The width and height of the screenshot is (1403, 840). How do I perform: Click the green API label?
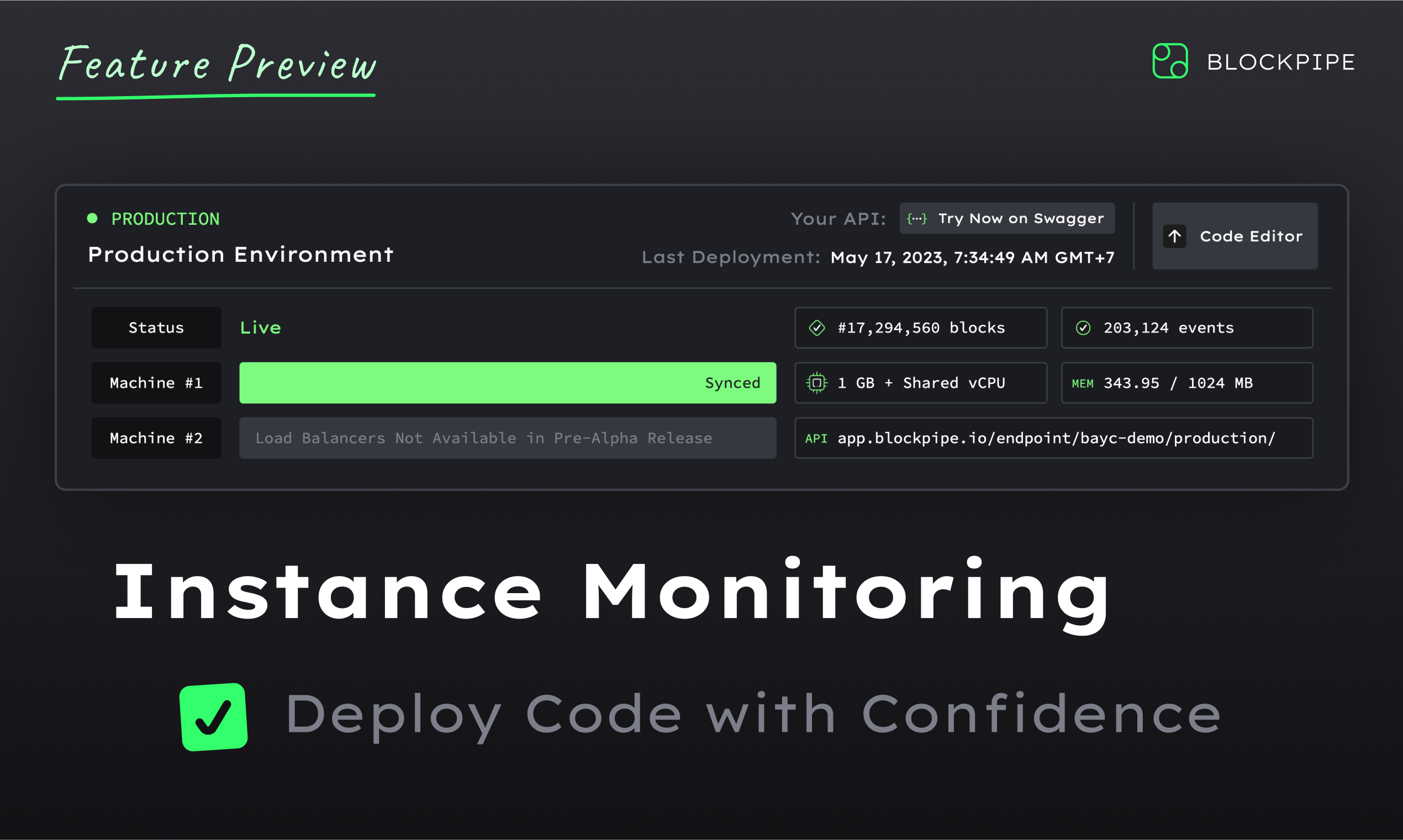816,439
